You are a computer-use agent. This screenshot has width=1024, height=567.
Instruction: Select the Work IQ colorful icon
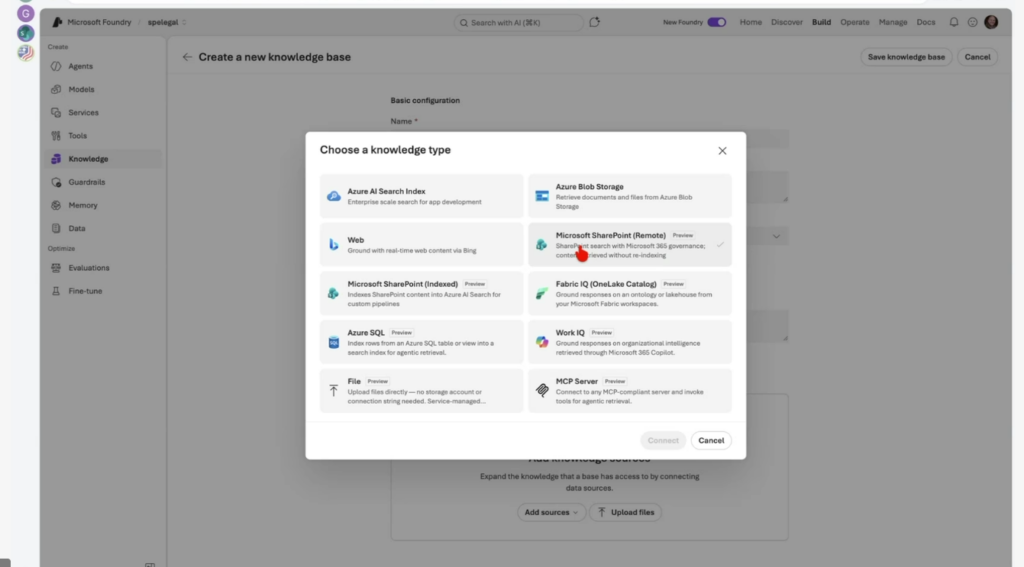pos(542,342)
